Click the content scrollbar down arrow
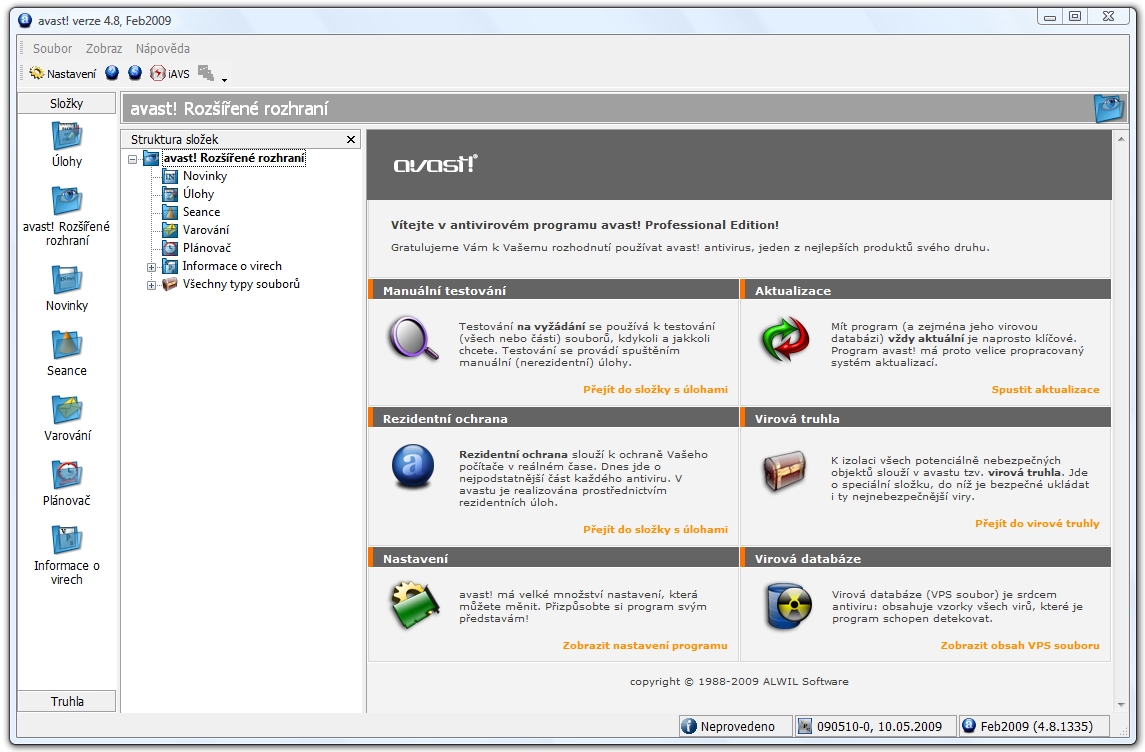The width and height of the screenshot is (1145, 752). (1121, 705)
